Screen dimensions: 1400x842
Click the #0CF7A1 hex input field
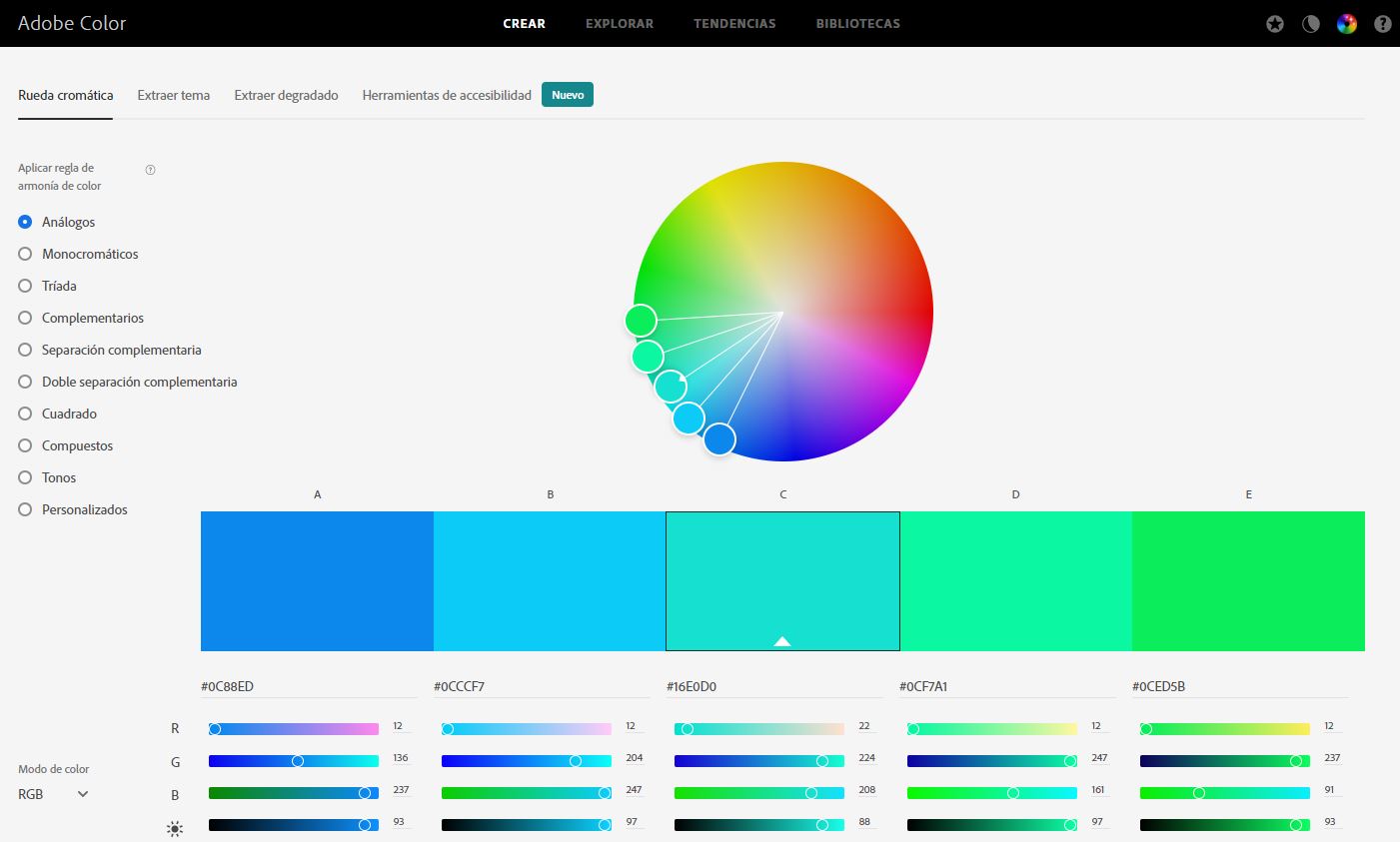1006,686
